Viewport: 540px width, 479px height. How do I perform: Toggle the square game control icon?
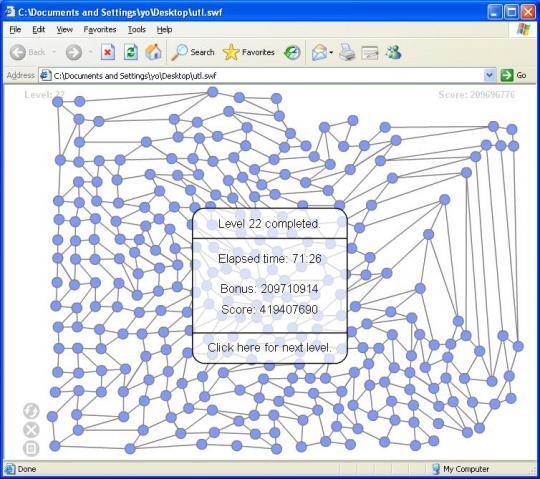(31, 448)
